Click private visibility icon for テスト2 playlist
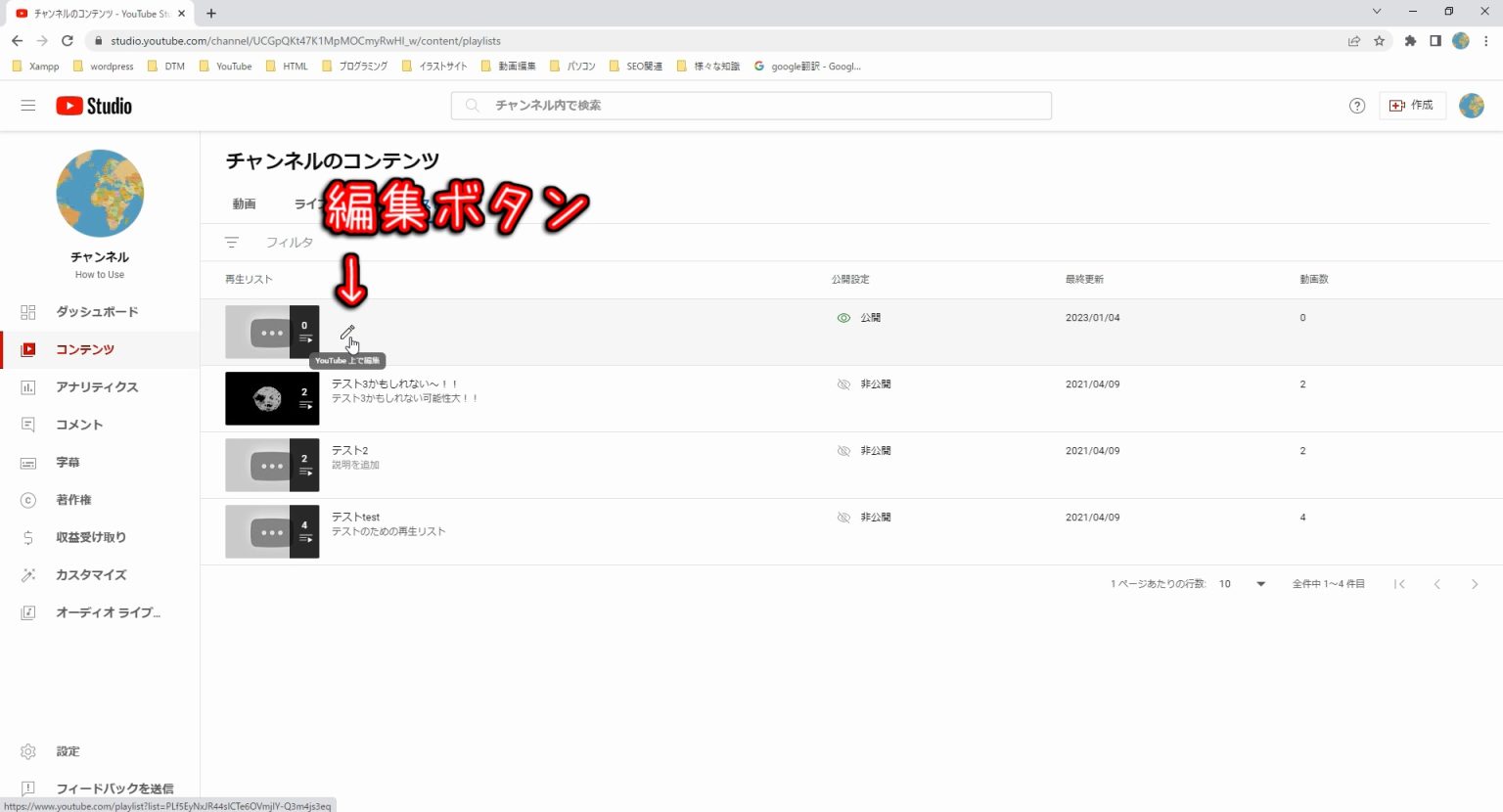This screenshot has width=1503, height=812. coord(843,451)
